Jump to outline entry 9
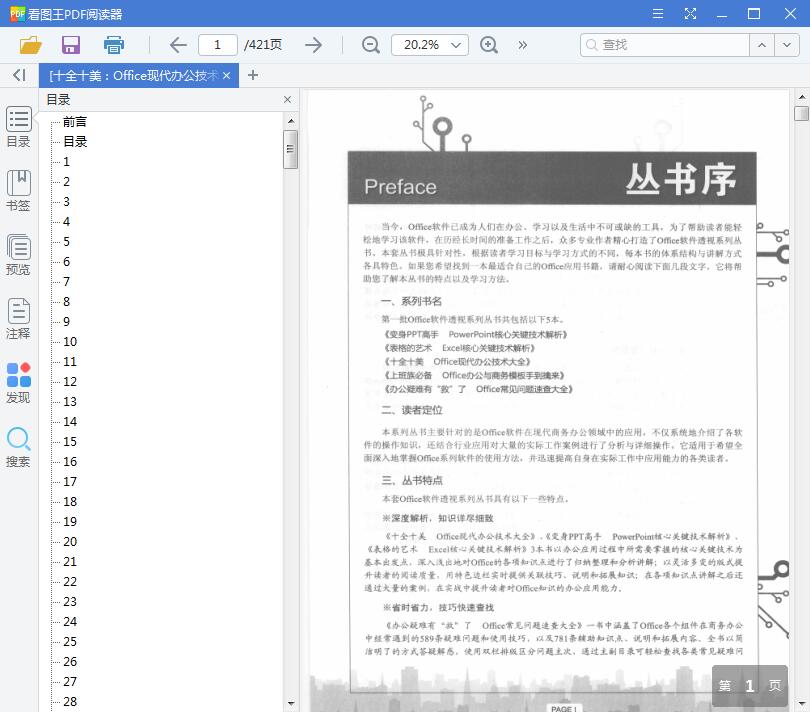Screen dimensions: 810x712 point(66,322)
